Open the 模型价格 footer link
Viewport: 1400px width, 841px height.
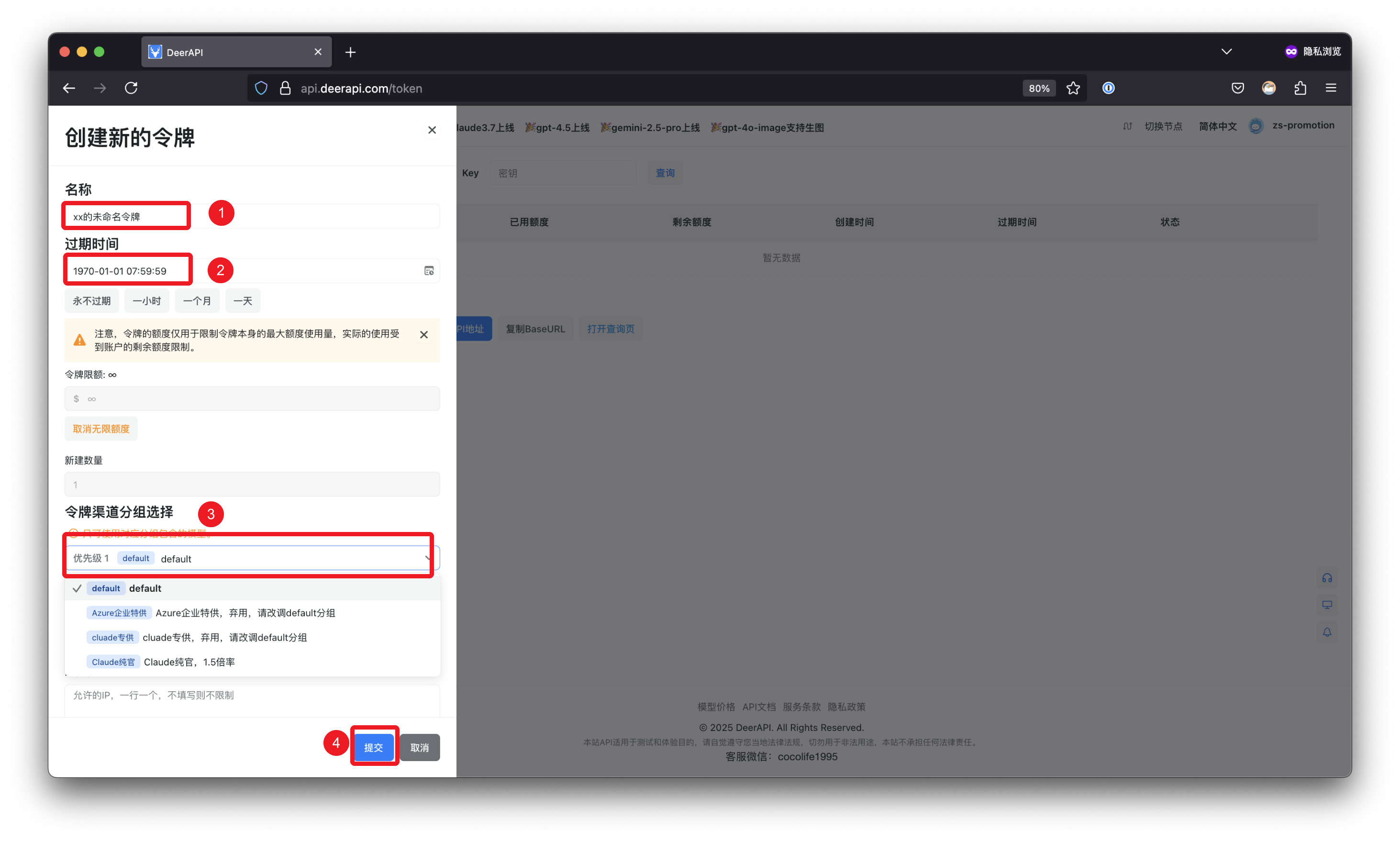716,707
